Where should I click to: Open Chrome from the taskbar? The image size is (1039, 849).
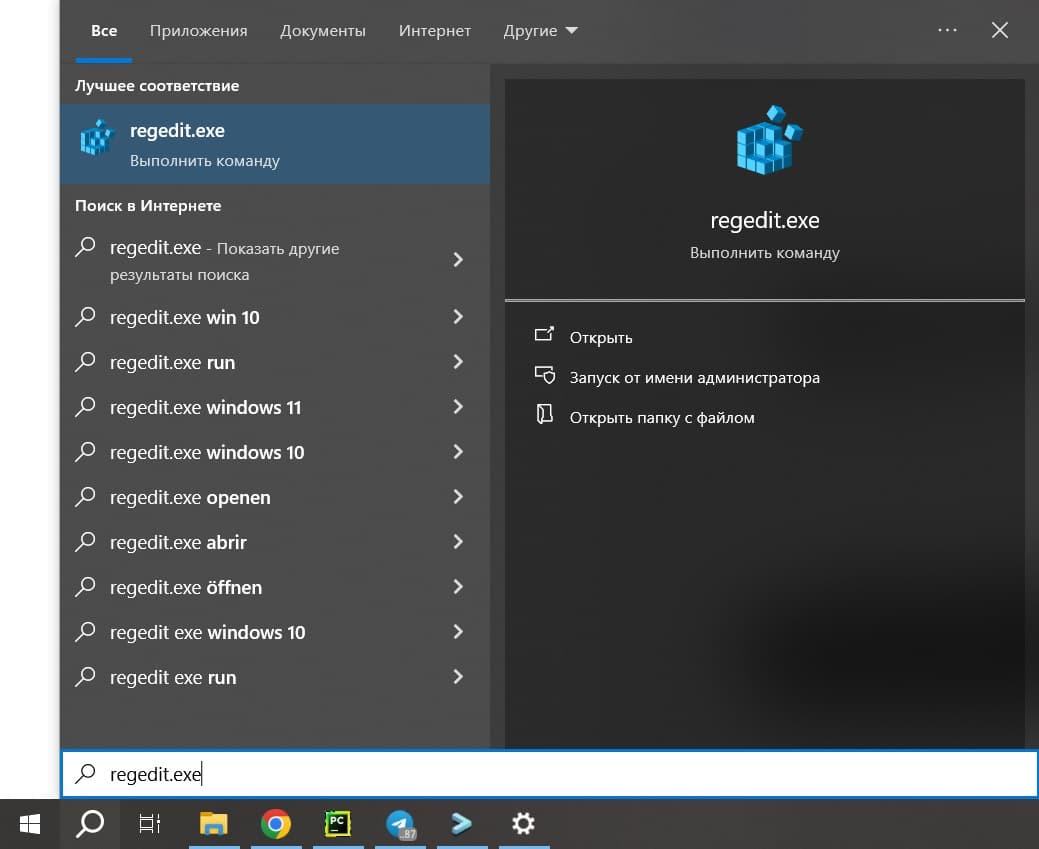[276, 823]
